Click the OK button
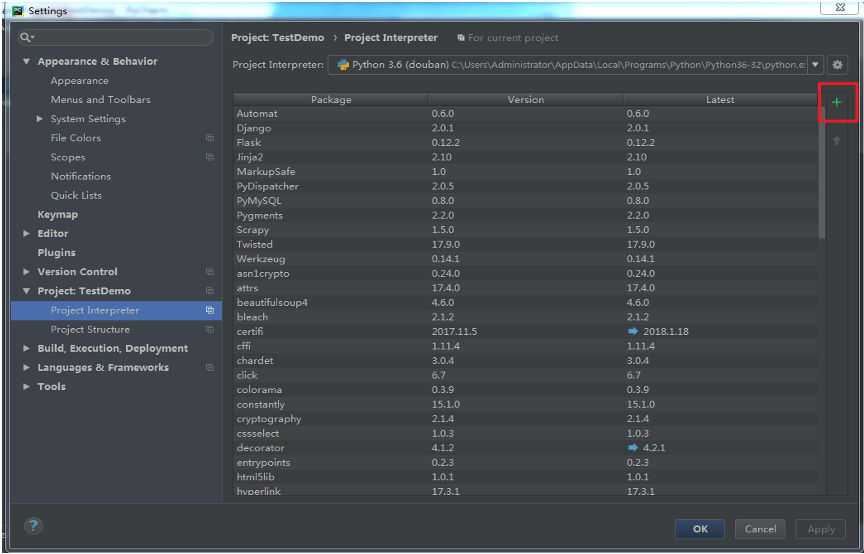This screenshot has height=554, width=864. [700, 529]
